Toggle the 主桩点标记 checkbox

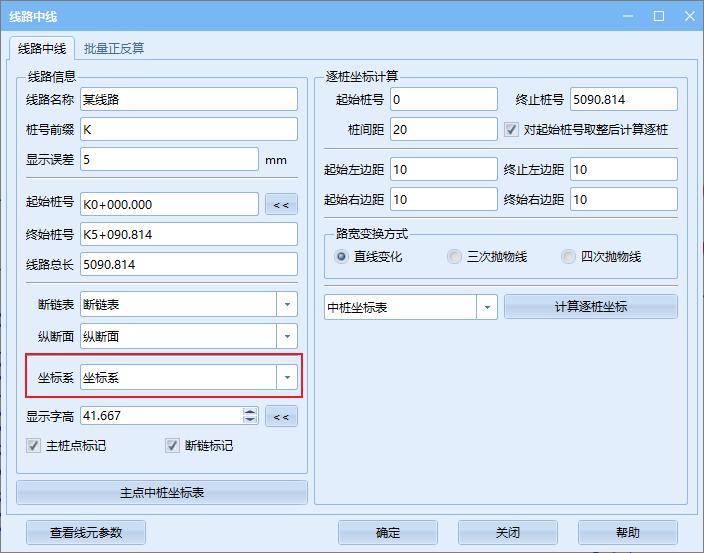34,446
